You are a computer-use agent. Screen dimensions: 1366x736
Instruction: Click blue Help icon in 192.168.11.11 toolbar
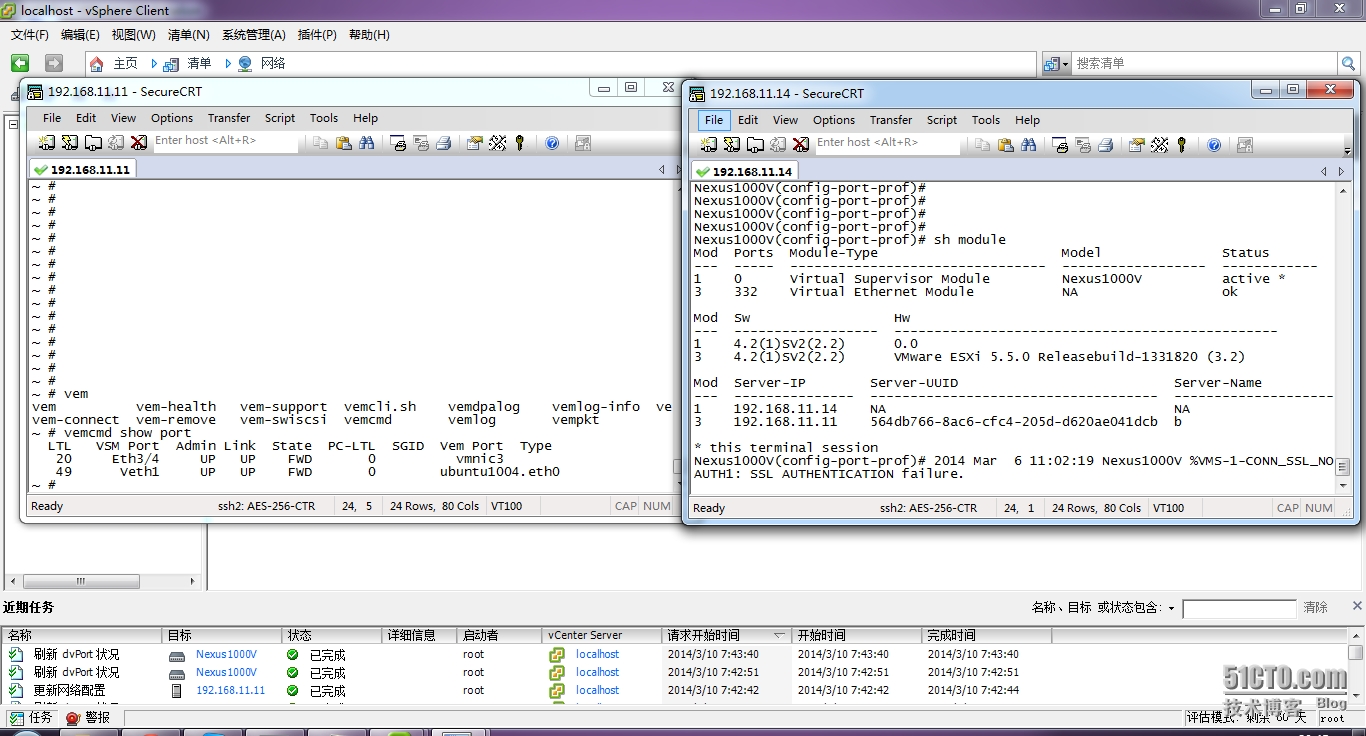552,143
